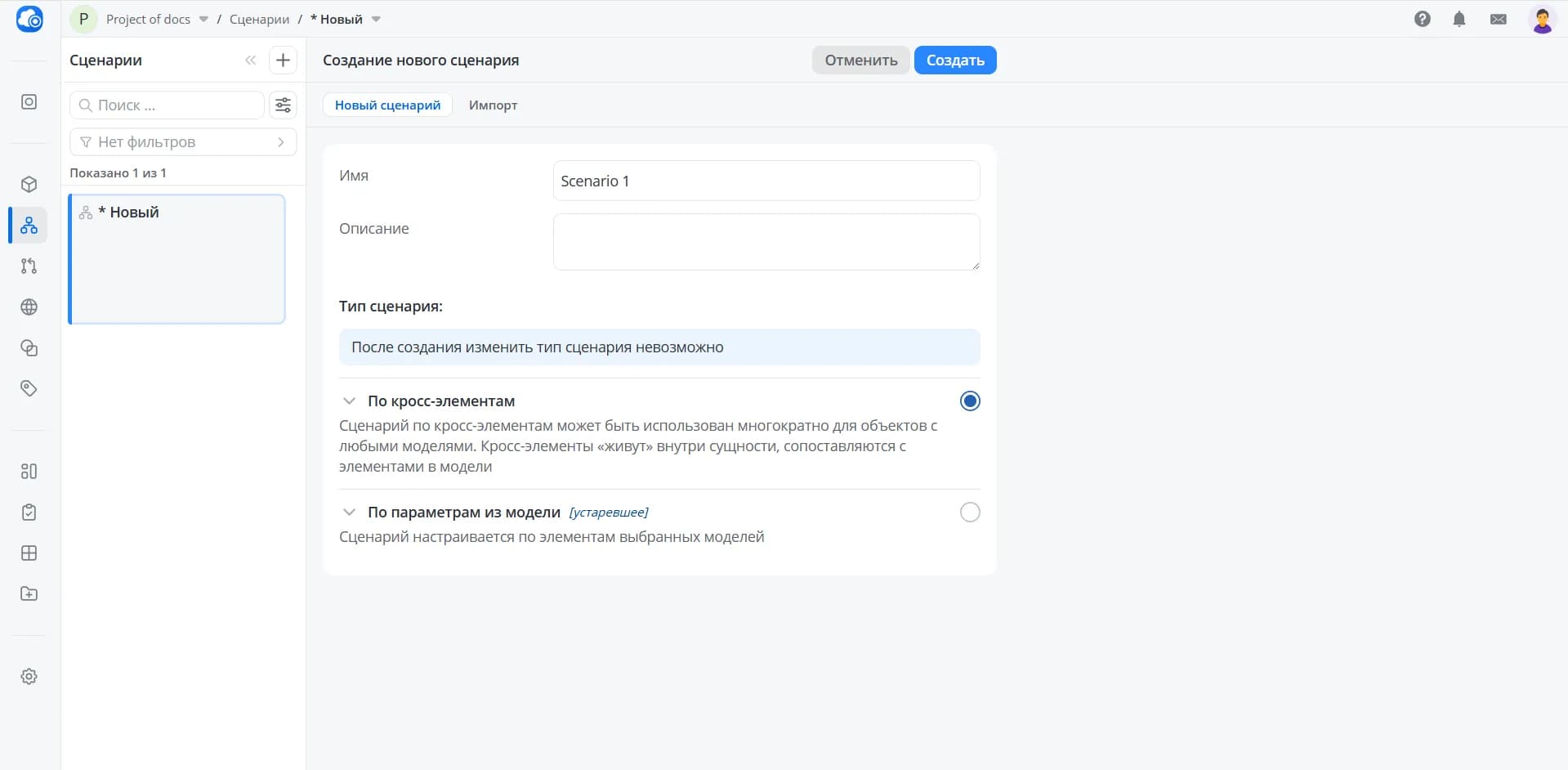Switch to the Импорт tab

coord(493,105)
